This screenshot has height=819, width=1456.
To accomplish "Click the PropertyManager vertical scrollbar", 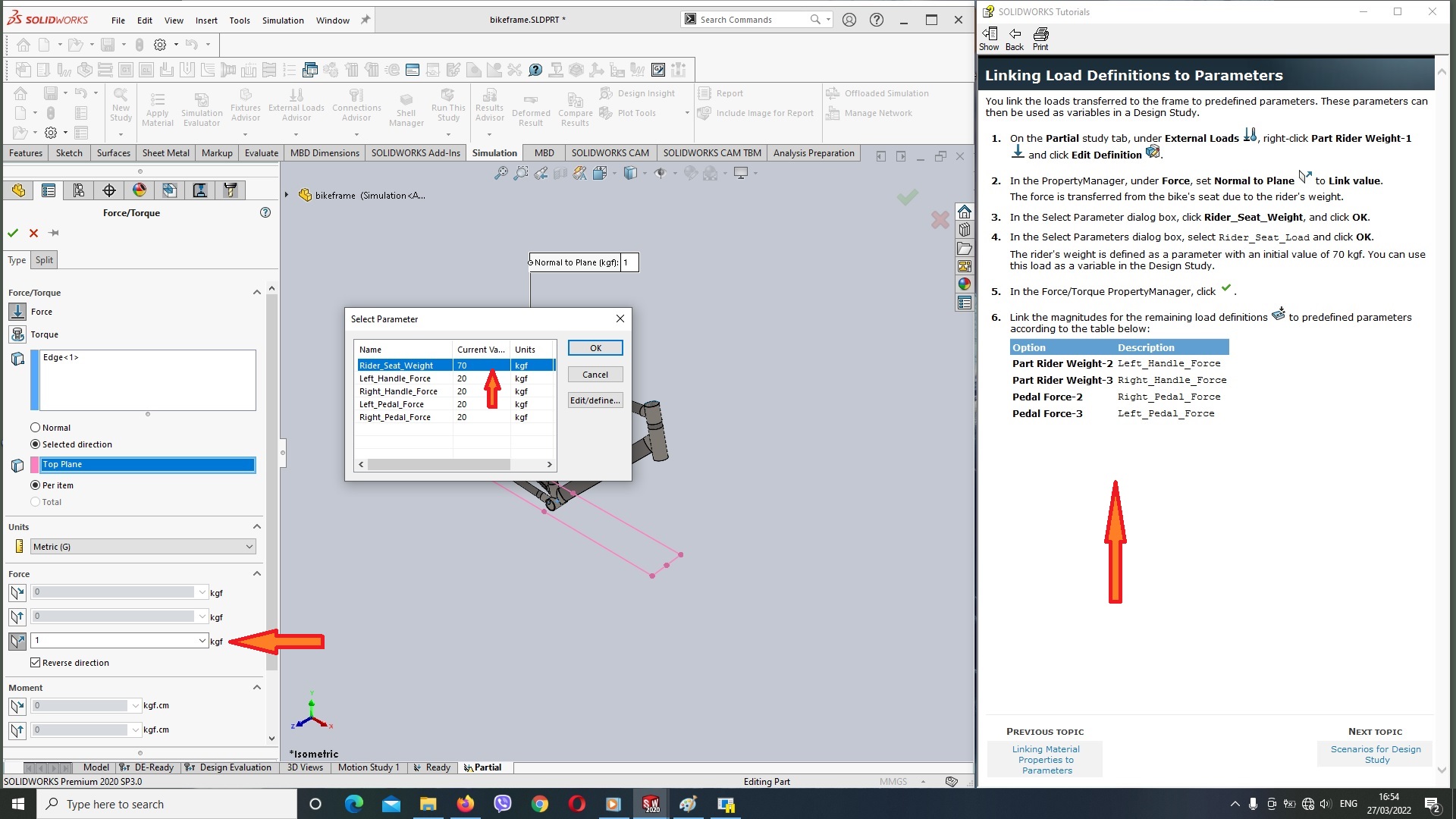I will tap(272, 482).
